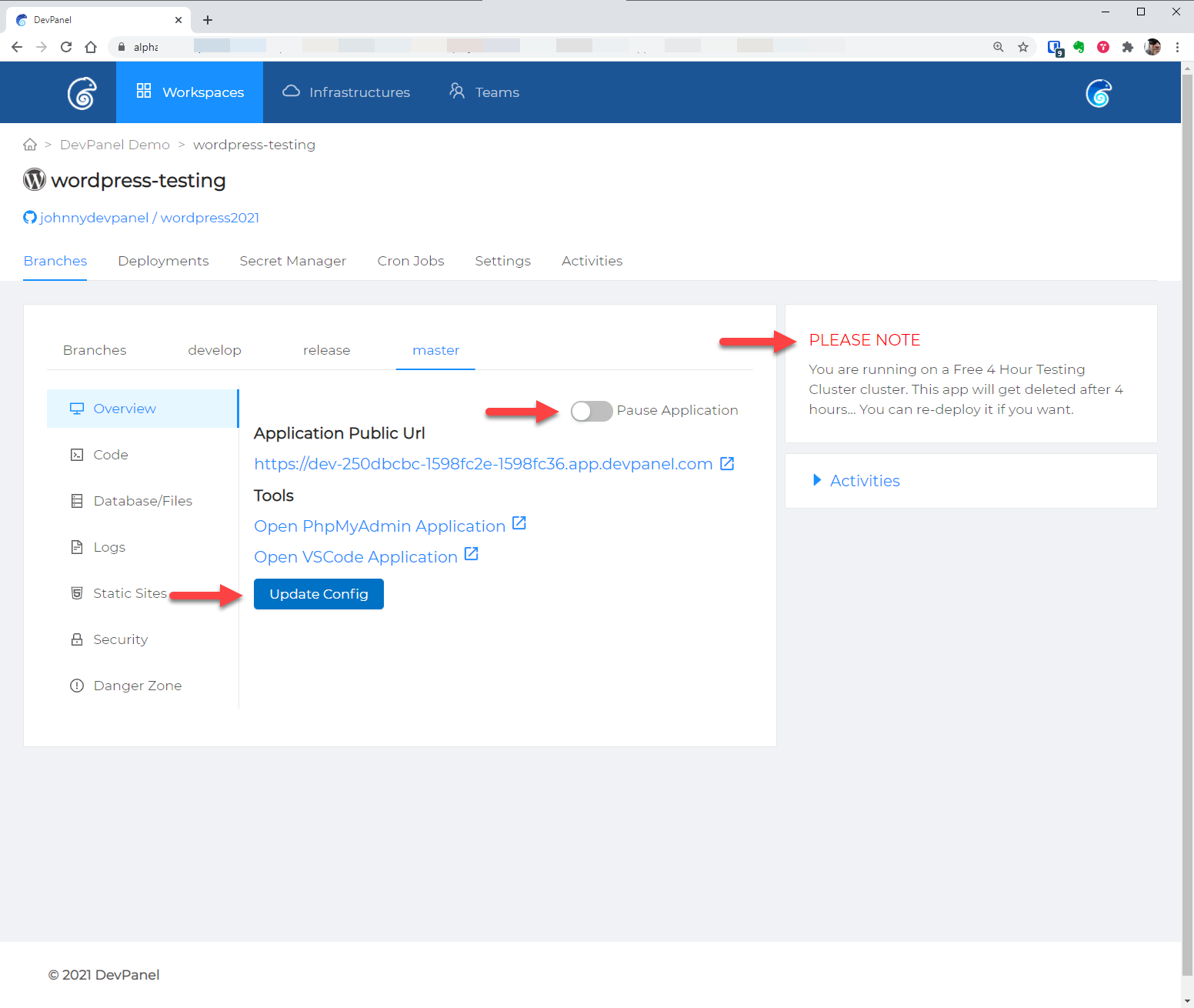This screenshot has height=1008, width=1194.
Task: Click external link icon next to PhpMyAdmin
Action: pos(519,524)
